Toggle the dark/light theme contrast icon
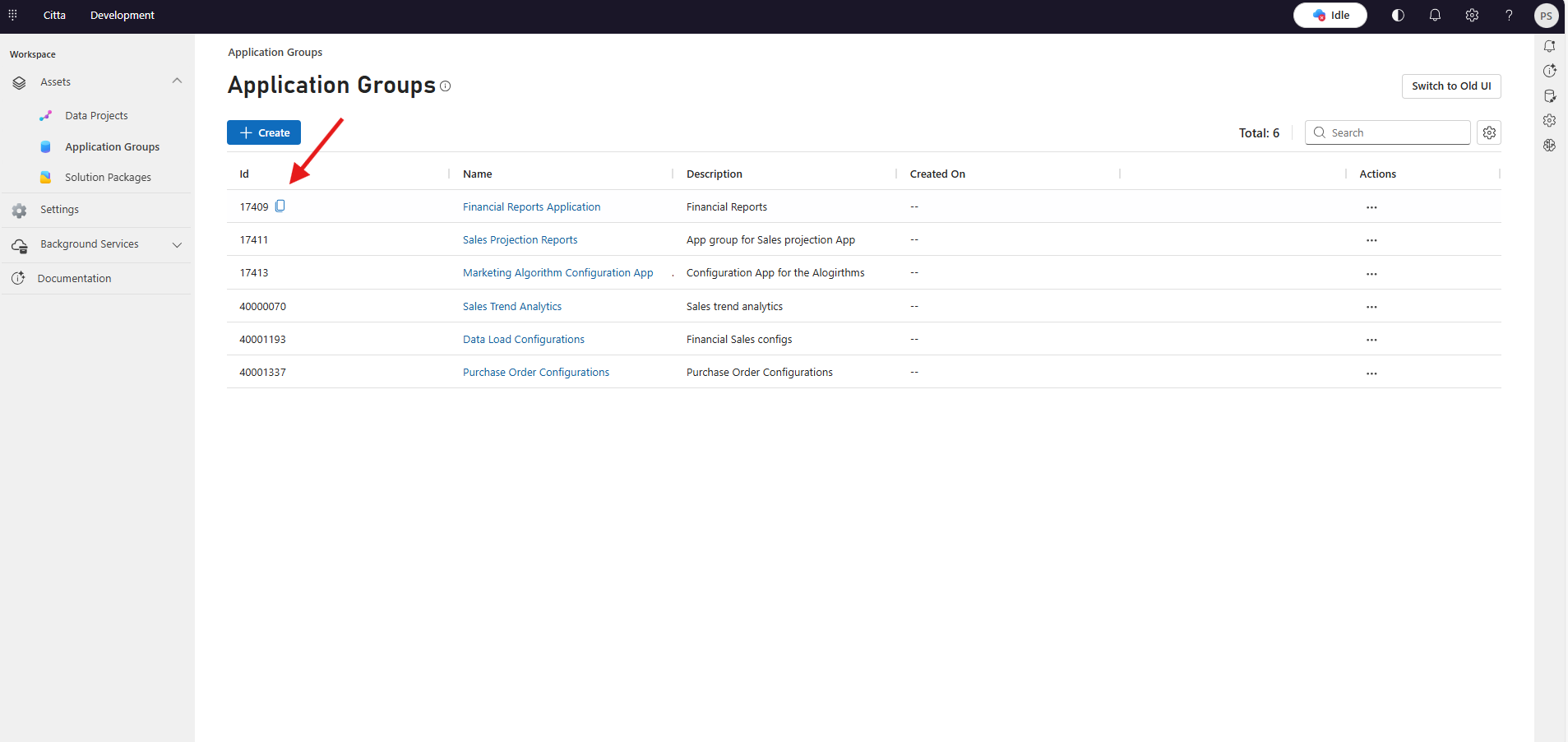Image resolution: width=1568 pixels, height=742 pixels. click(1398, 15)
